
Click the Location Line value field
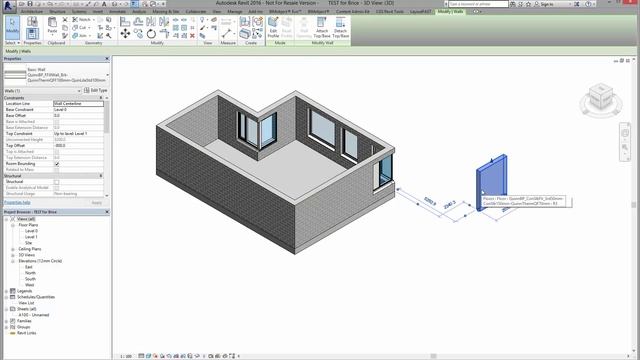pos(78,104)
